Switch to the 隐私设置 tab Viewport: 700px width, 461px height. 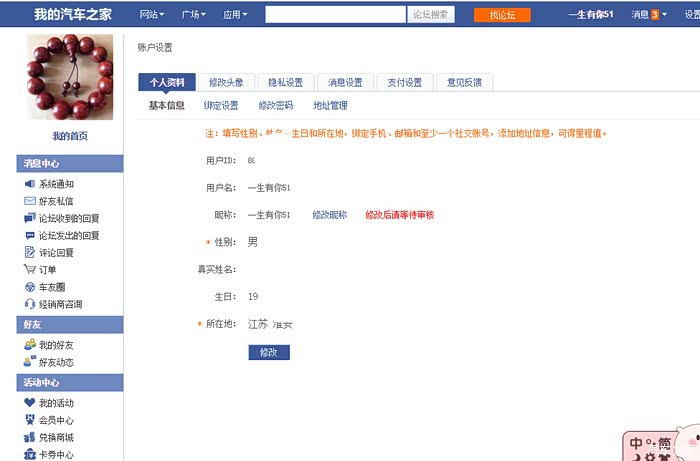(285, 82)
